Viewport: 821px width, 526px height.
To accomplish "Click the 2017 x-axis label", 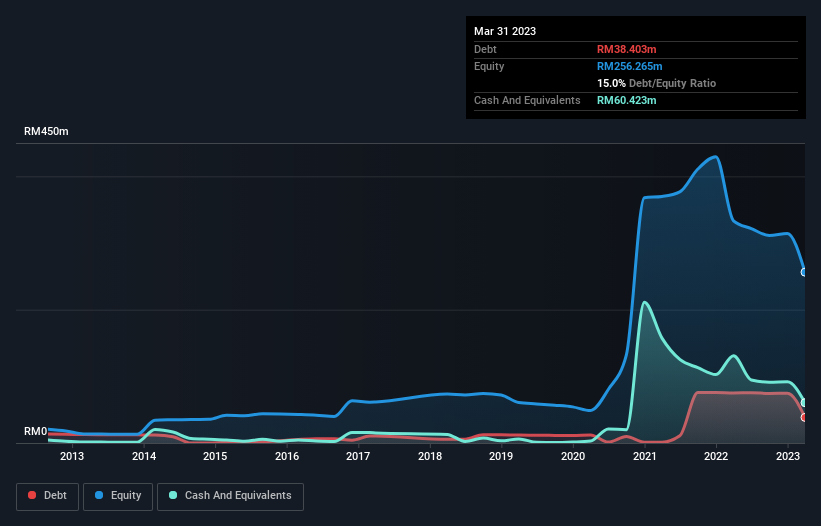I will pos(358,456).
